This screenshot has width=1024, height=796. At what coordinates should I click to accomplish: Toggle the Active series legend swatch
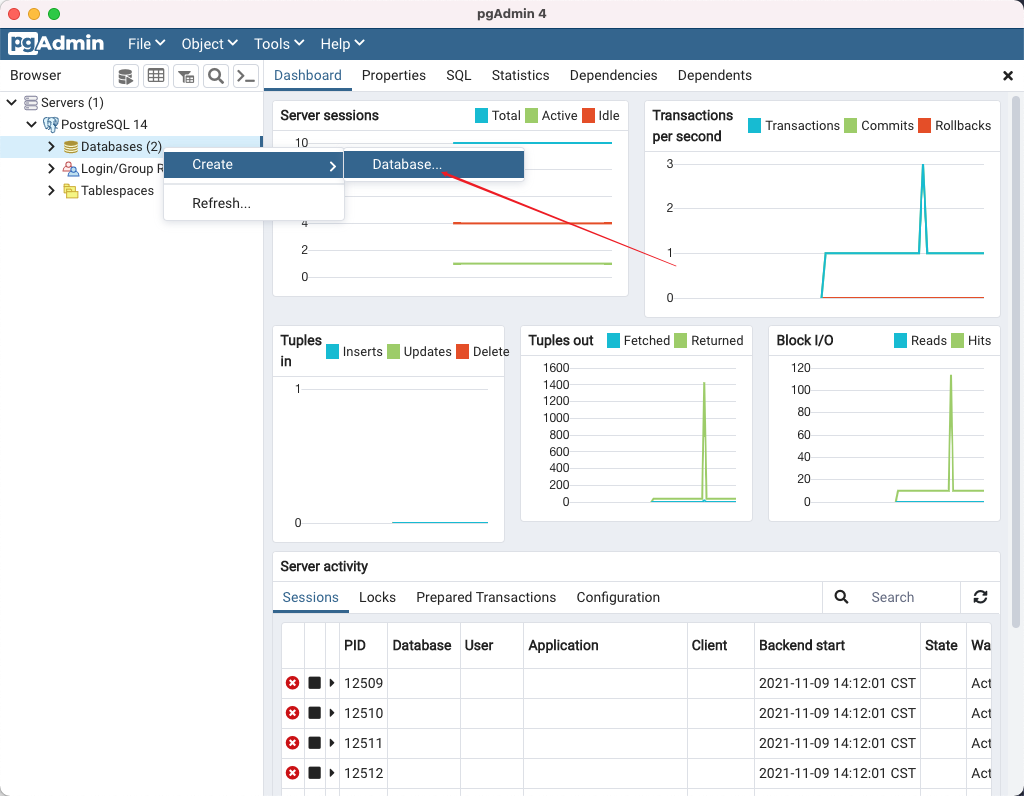[x=532, y=116]
